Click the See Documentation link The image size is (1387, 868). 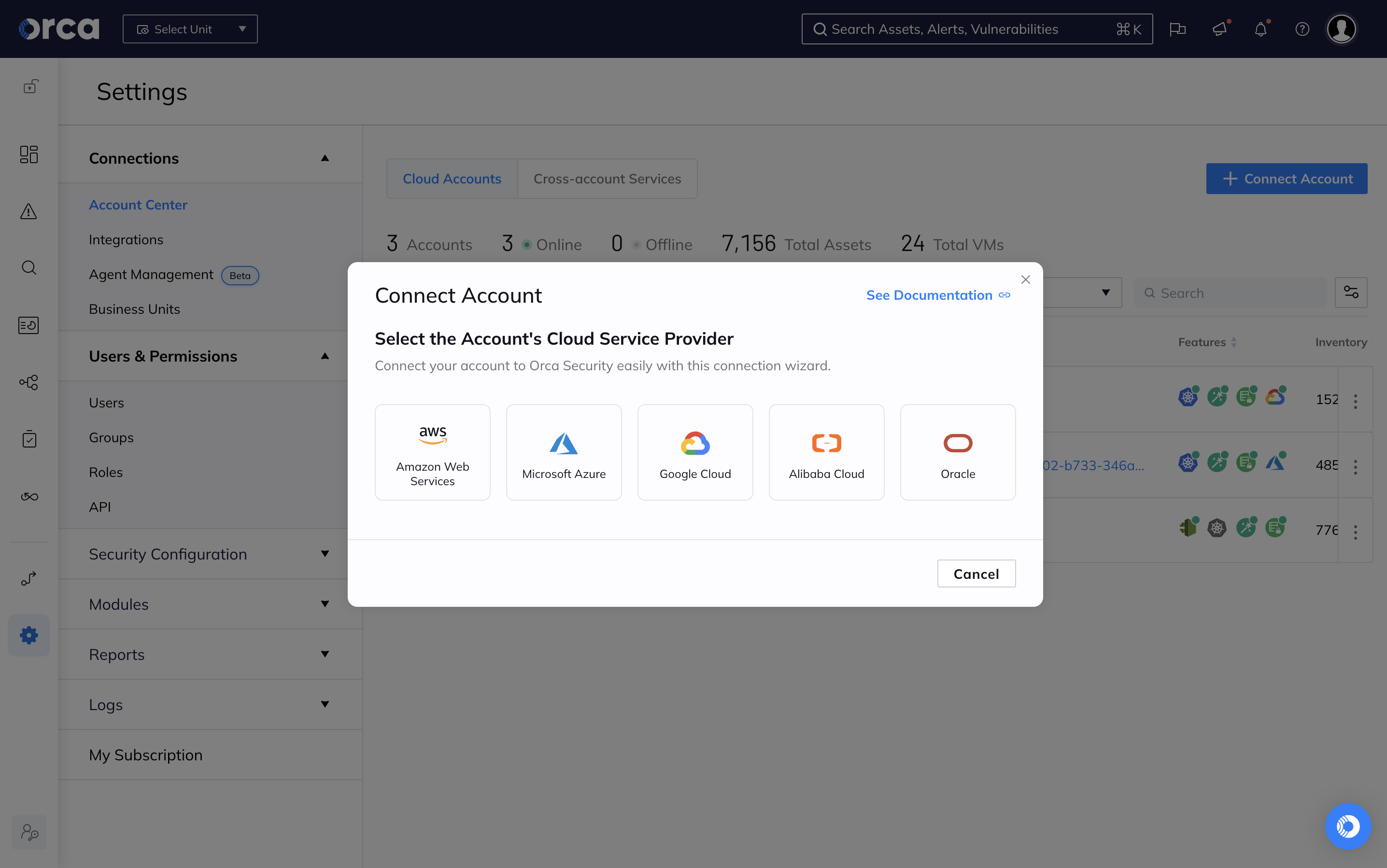click(x=929, y=295)
